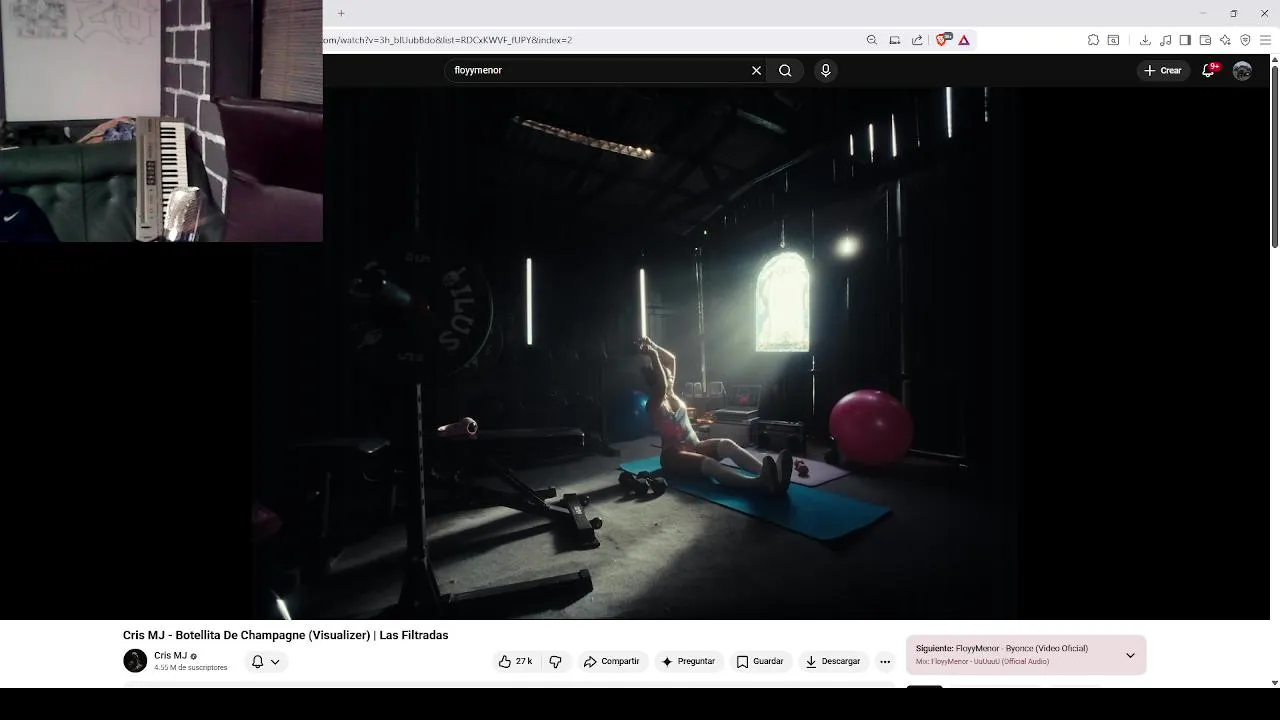1280x720 pixels.
Task: Click the page vertical scrollbar thumb
Action: pos(1275,155)
